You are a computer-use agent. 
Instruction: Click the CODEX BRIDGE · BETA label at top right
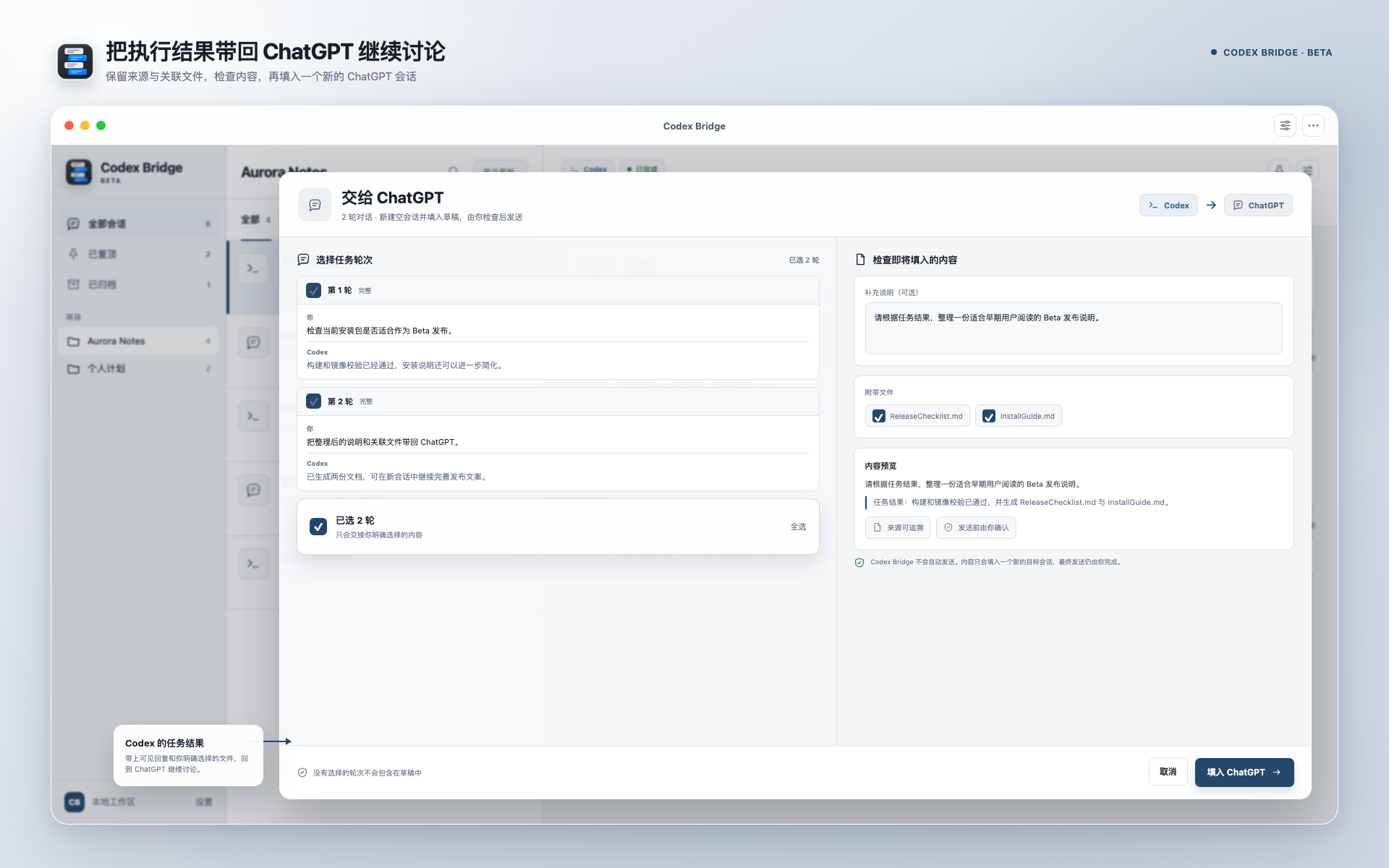pos(1278,52)
